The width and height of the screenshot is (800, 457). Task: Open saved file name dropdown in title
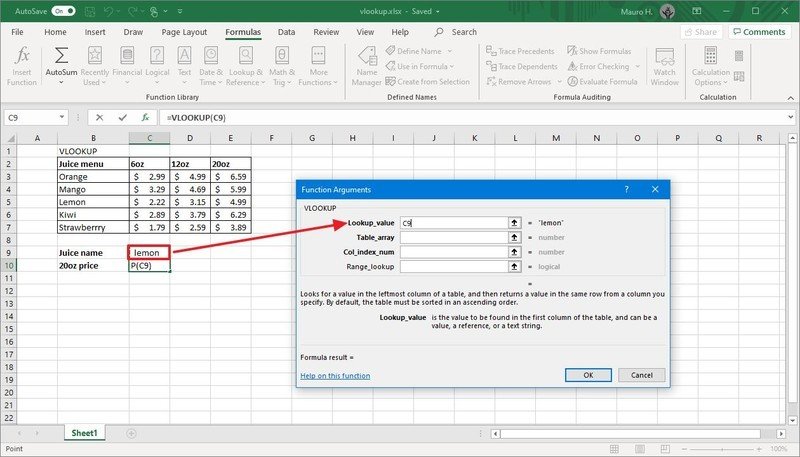click(x=438, y=11)
